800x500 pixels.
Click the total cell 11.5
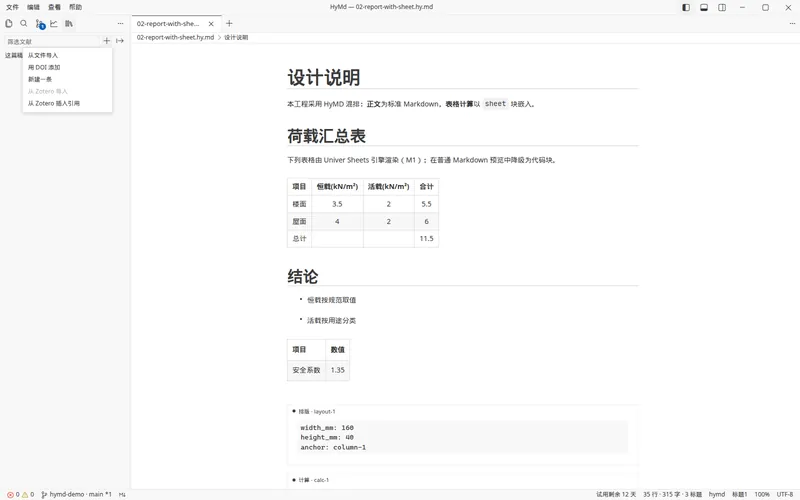click(x=427, y=238)
